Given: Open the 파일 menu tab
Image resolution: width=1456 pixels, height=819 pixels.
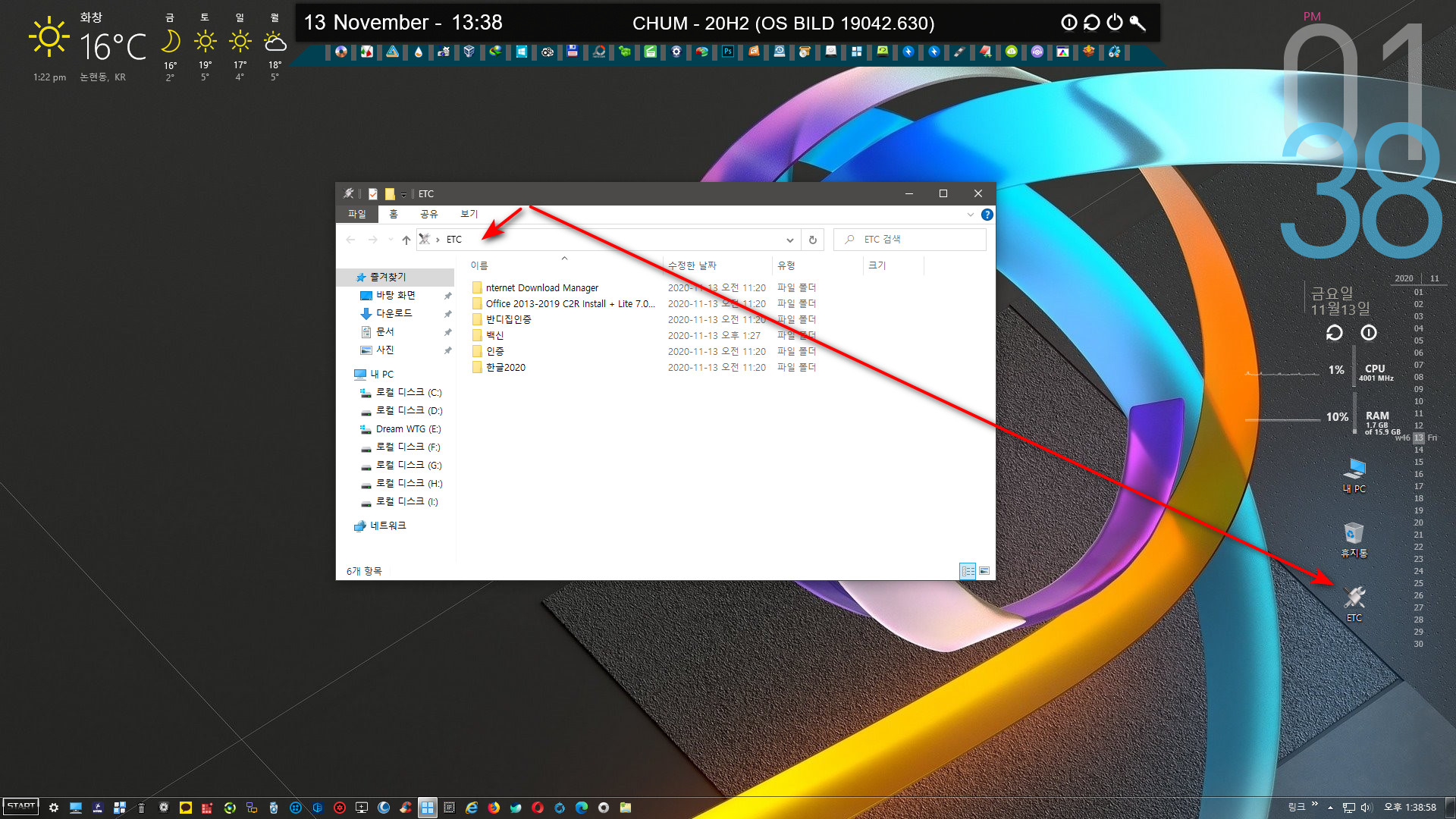Looking at the screenshot, I should (x=356, y=215).
